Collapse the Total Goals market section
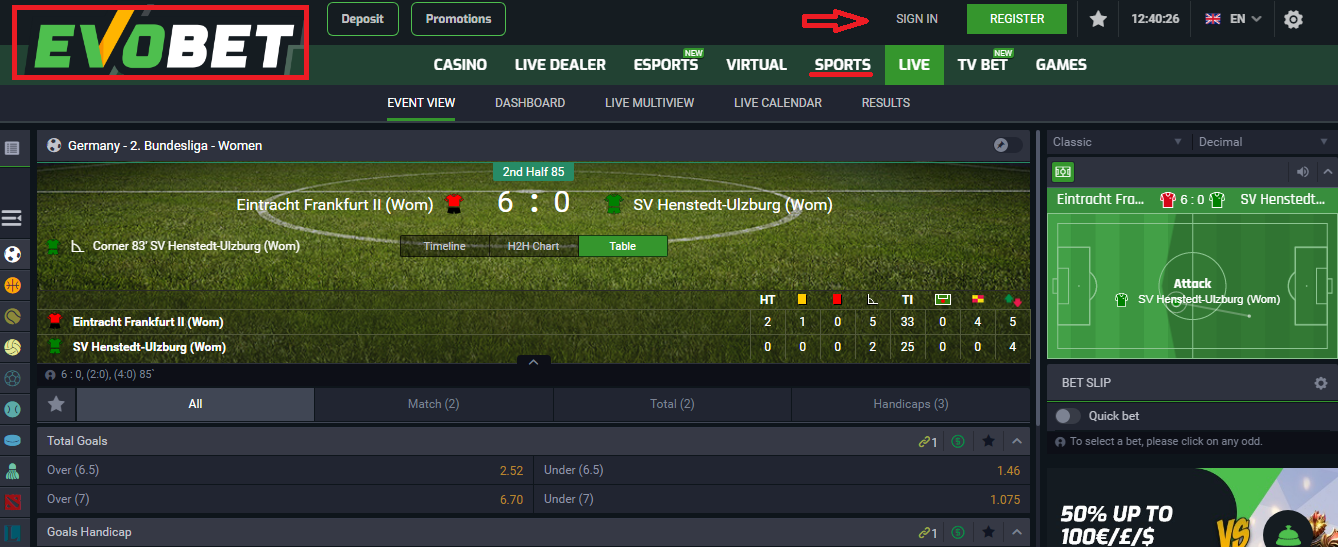This screenshot has width=1338, height=547. point(1017,441)
